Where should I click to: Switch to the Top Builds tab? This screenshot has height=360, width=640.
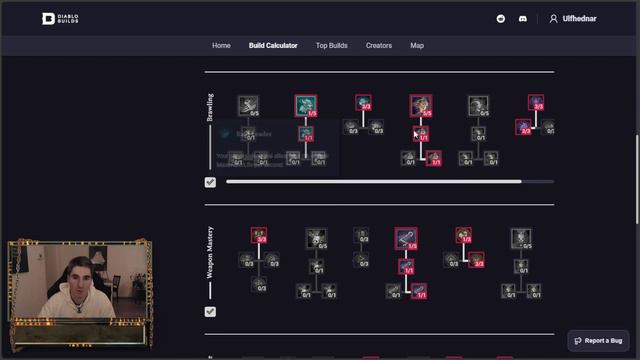tap(331, 46)
